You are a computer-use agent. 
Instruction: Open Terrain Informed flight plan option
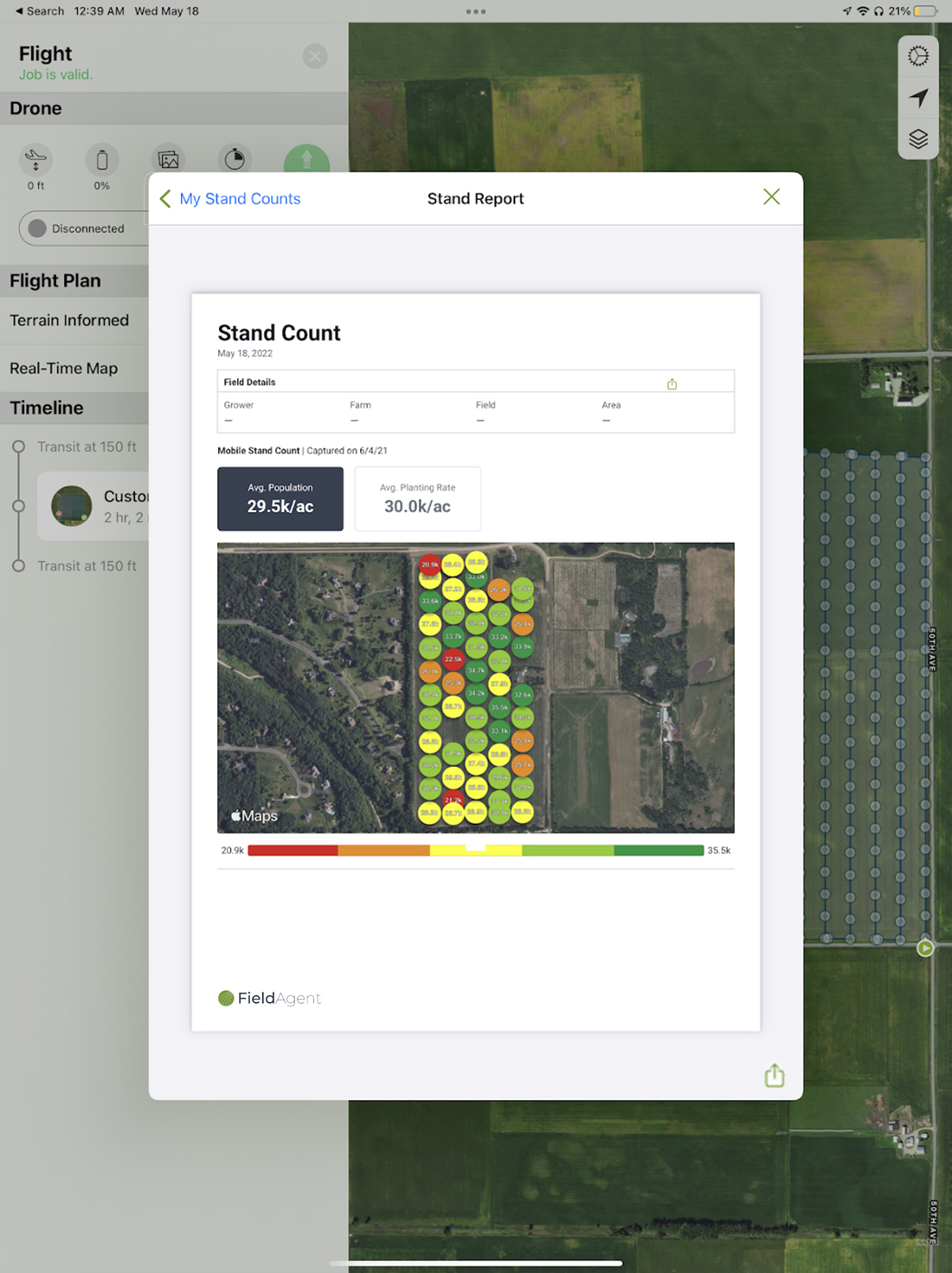click(69, 320)
